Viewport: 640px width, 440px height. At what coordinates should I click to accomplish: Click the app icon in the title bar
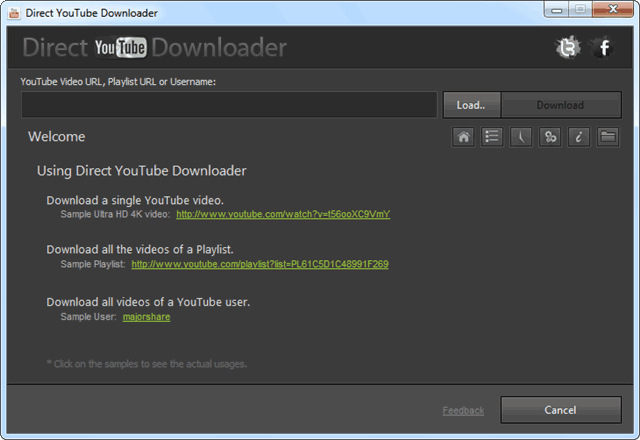pyautogui.click(x=14, y=13)
